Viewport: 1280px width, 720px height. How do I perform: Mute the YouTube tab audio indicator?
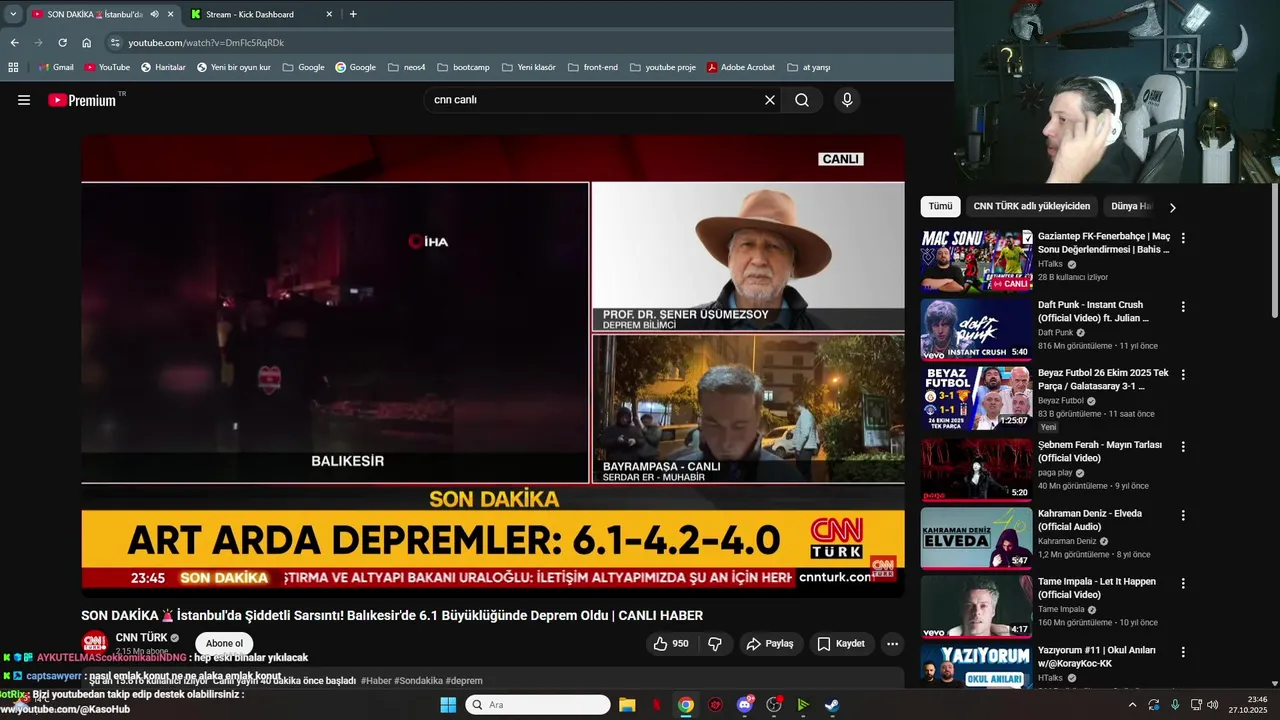[x=154, y=14]
